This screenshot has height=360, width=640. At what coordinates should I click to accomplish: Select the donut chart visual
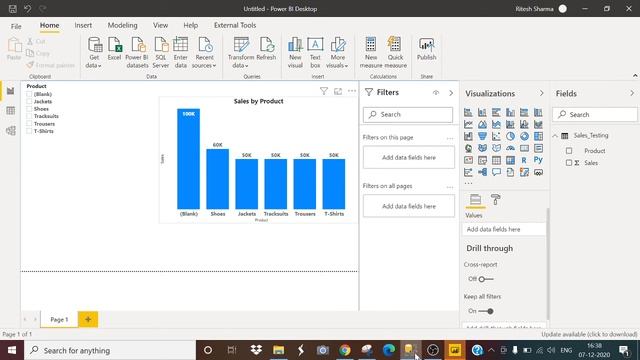(x=524, y=136)
